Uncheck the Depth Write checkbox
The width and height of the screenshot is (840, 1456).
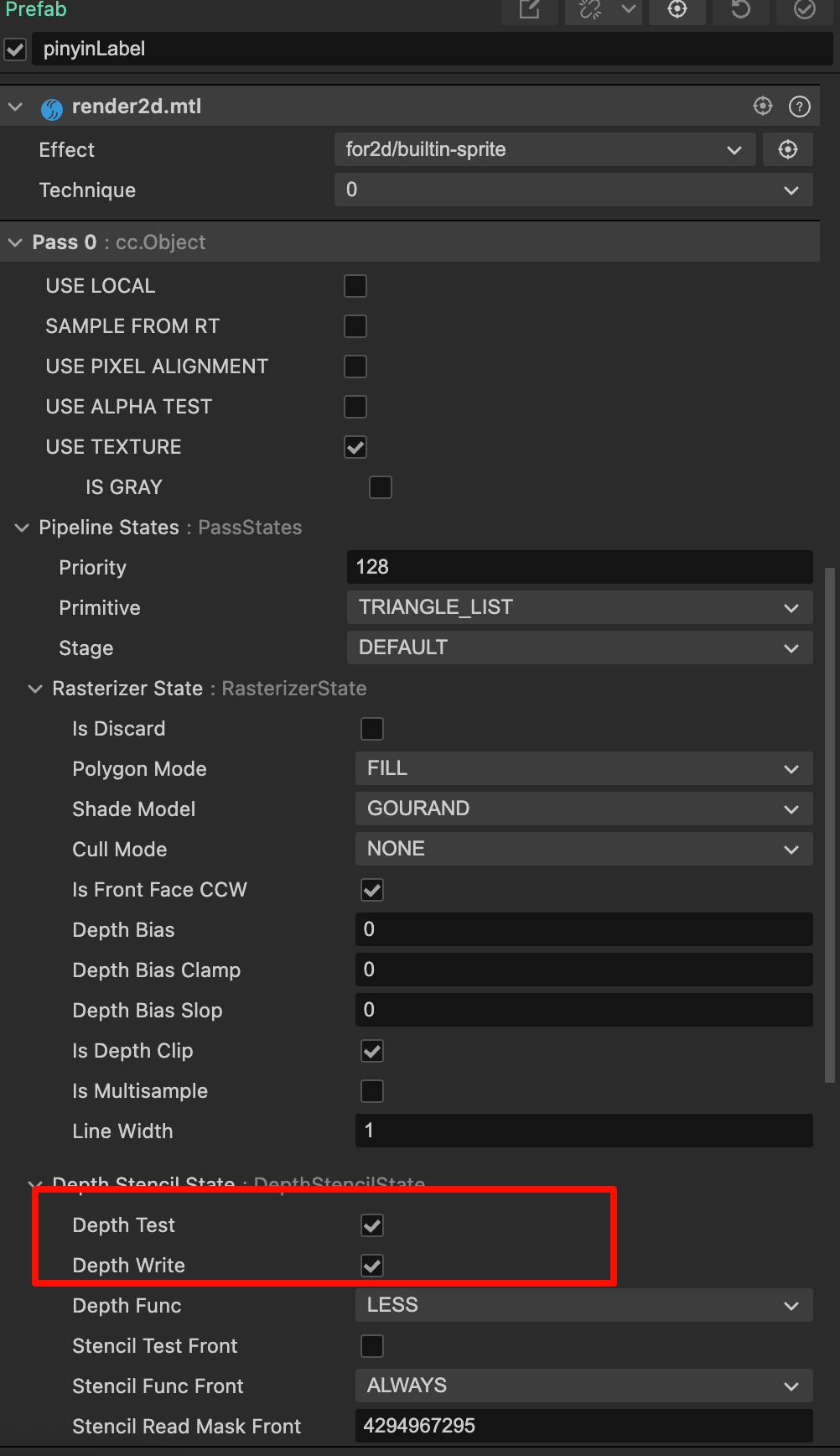(372, 1266)
